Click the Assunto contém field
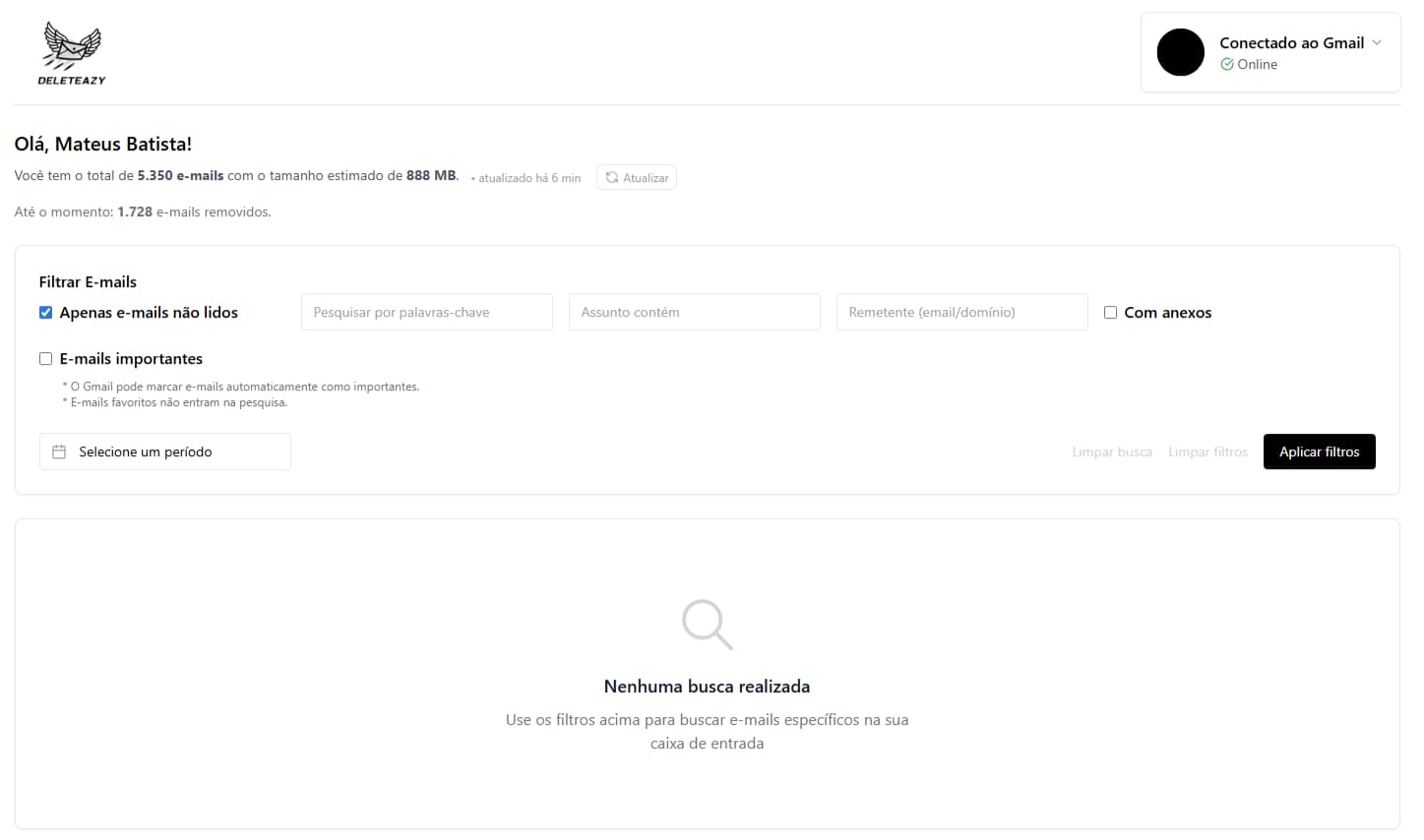1424x840 pixels. pos(694,312)
